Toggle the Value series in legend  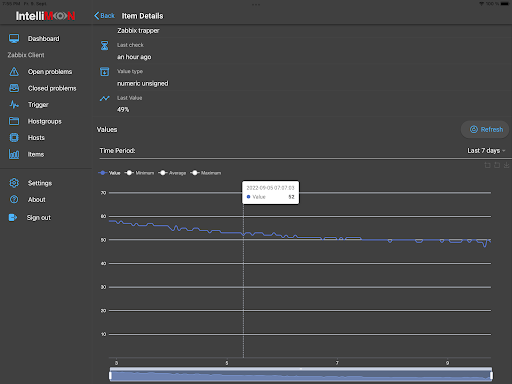(x=109, y=173)
